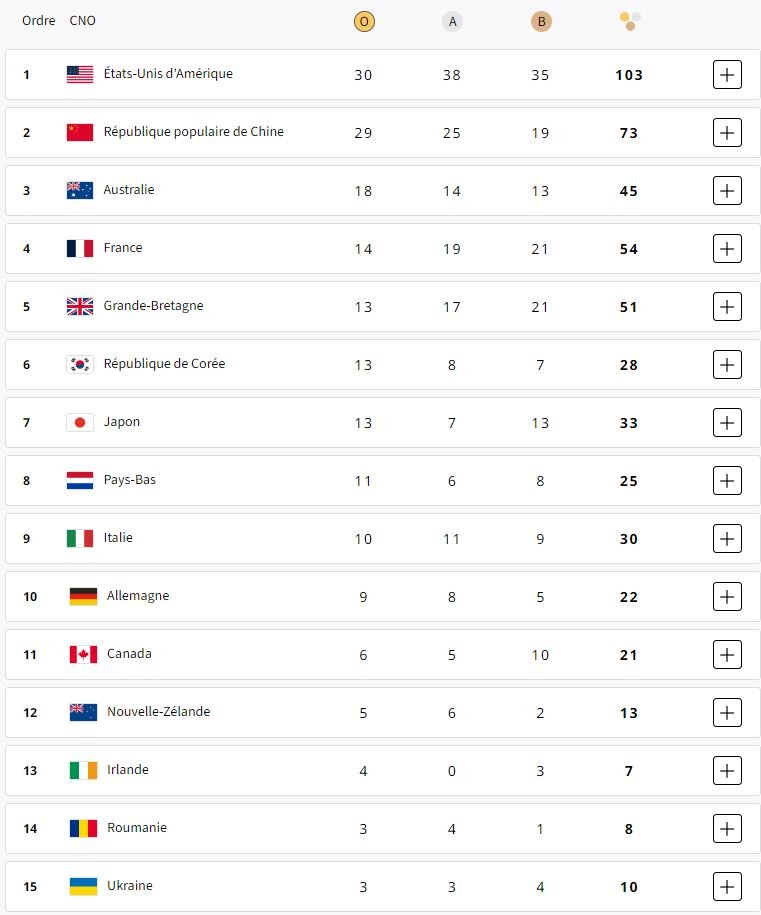This screenshot has height=915, width=761.
Task: Click the China flag icon
Action: (x=80, y=132)
